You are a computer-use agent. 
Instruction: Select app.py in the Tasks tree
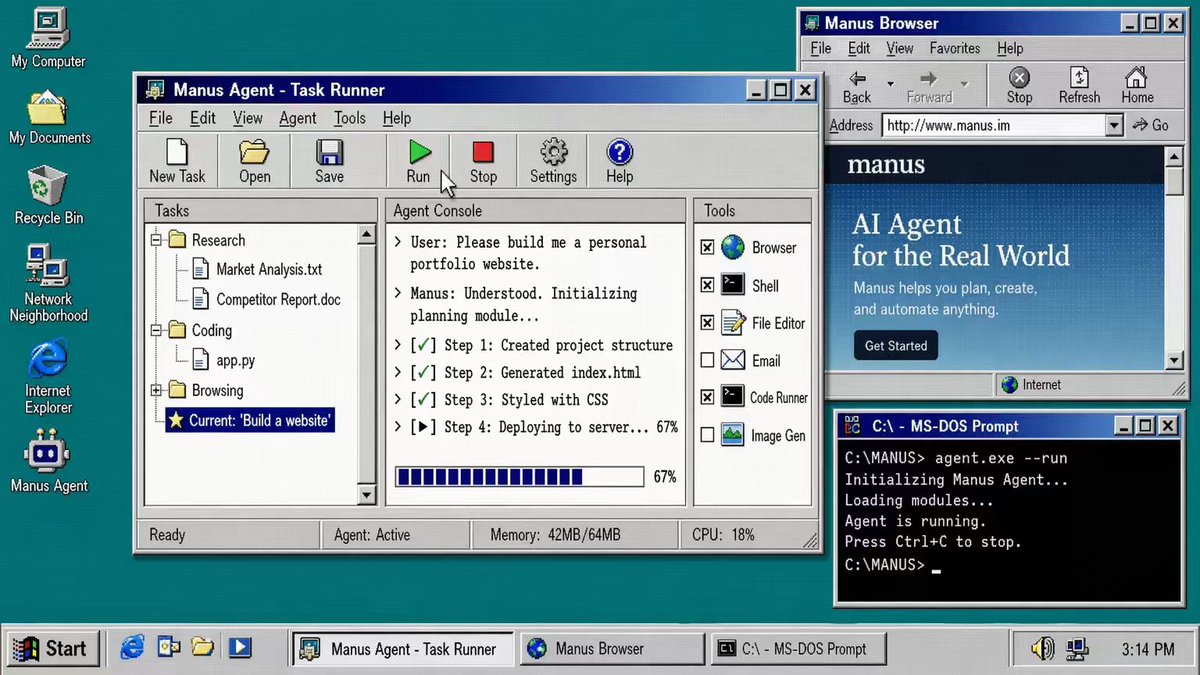point(223,360)
